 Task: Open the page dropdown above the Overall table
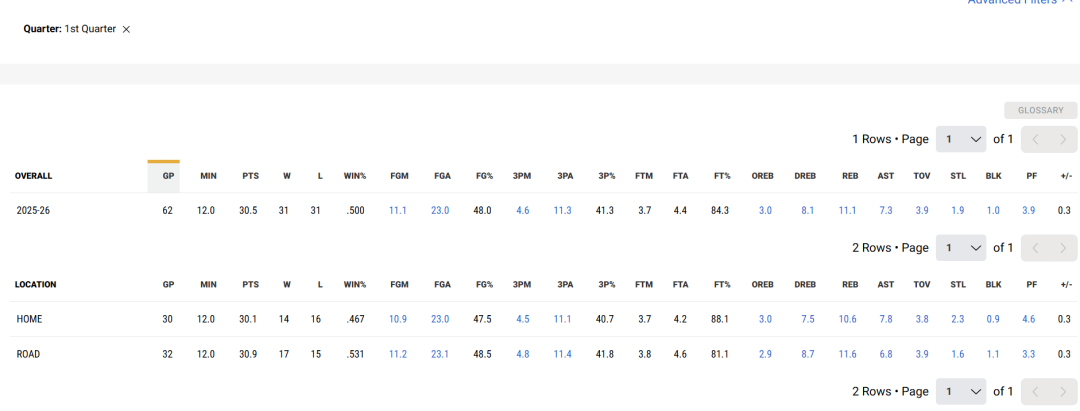pyautogui.click(x=960, y=139)
